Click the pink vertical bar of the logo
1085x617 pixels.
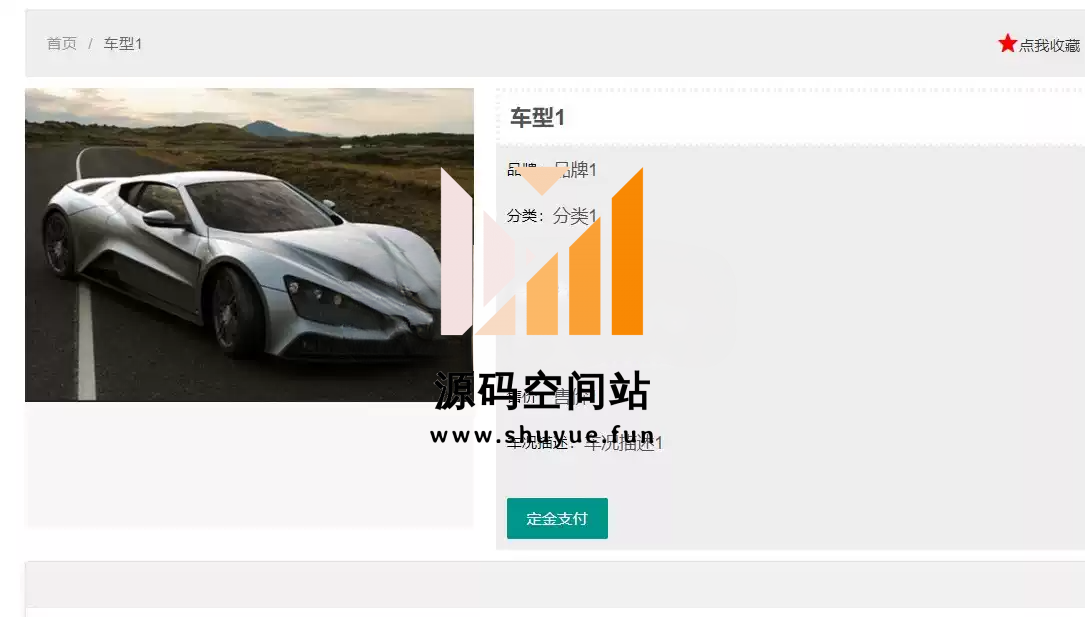point(456,252)
